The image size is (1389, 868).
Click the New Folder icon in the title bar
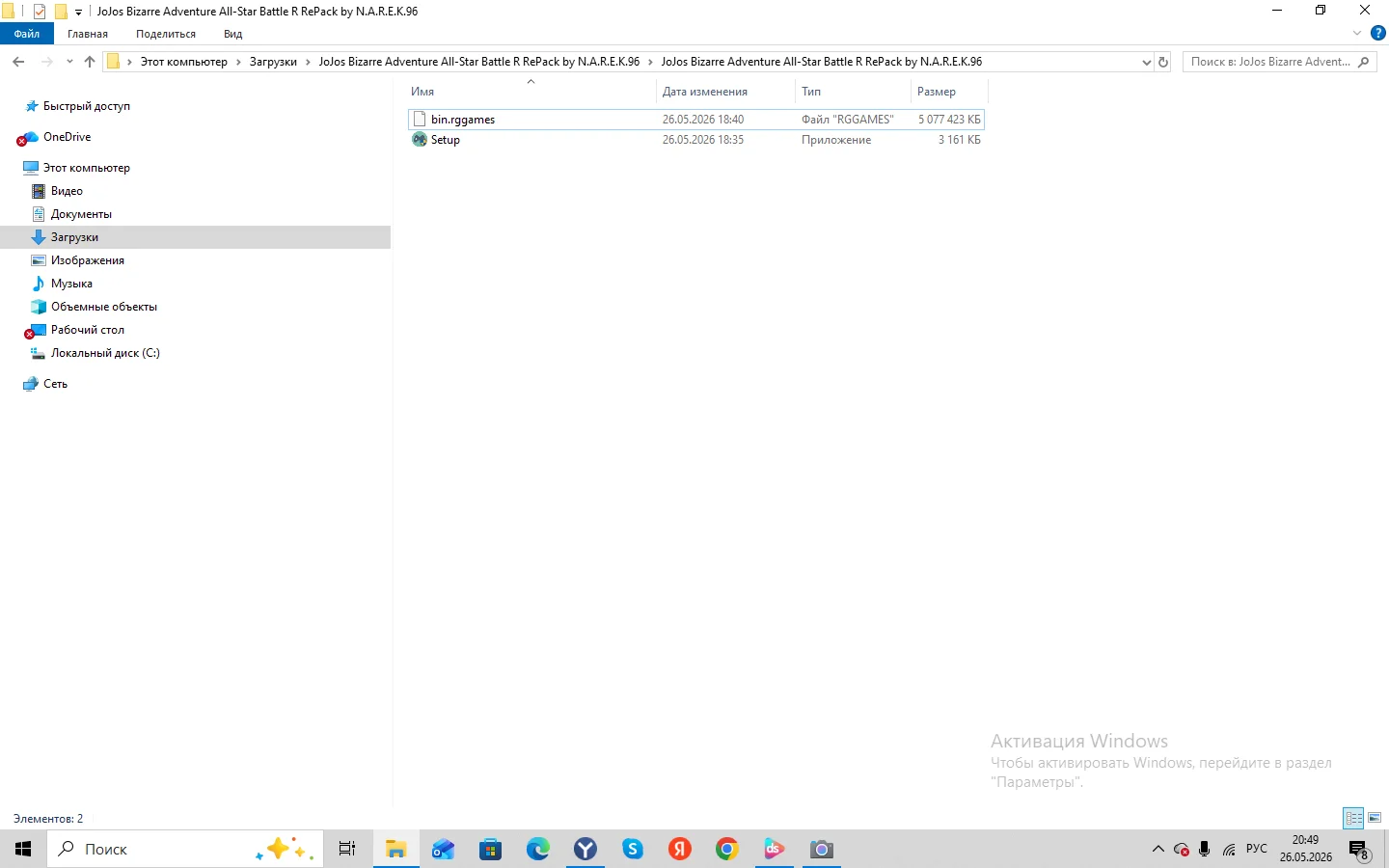61,12
